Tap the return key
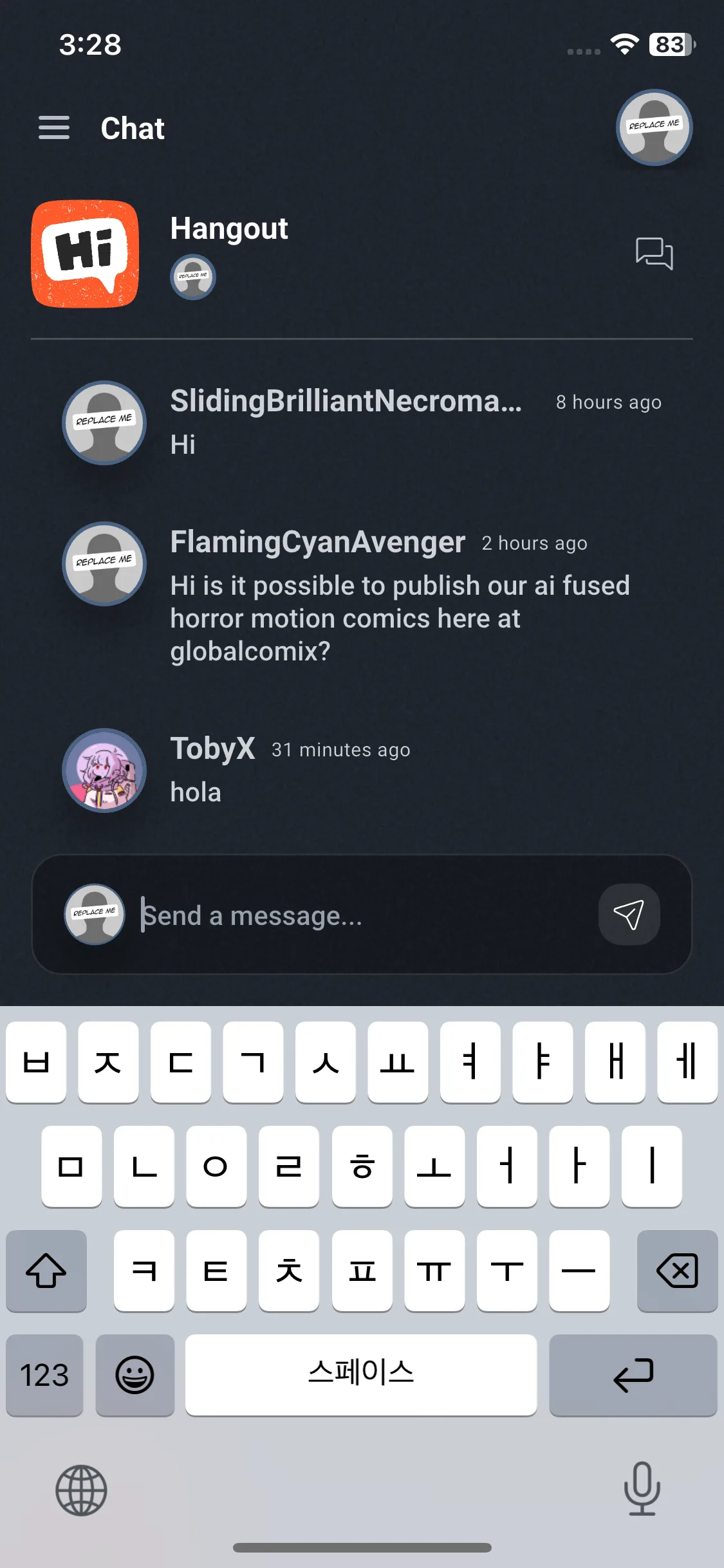The width and height of the screenshot is (724, 1568). point(633,1375)
